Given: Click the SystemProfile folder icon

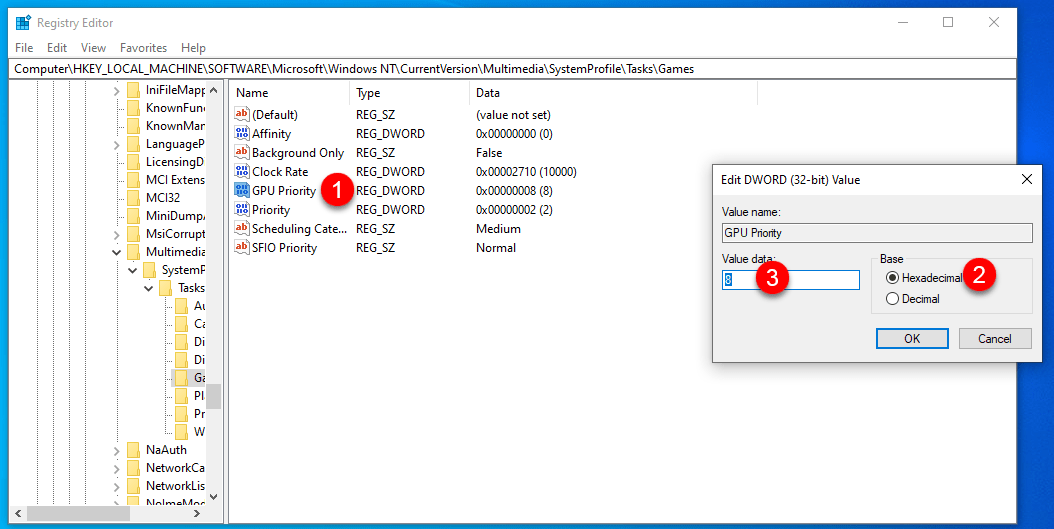Looking at the screenshot, I should 150,270.
